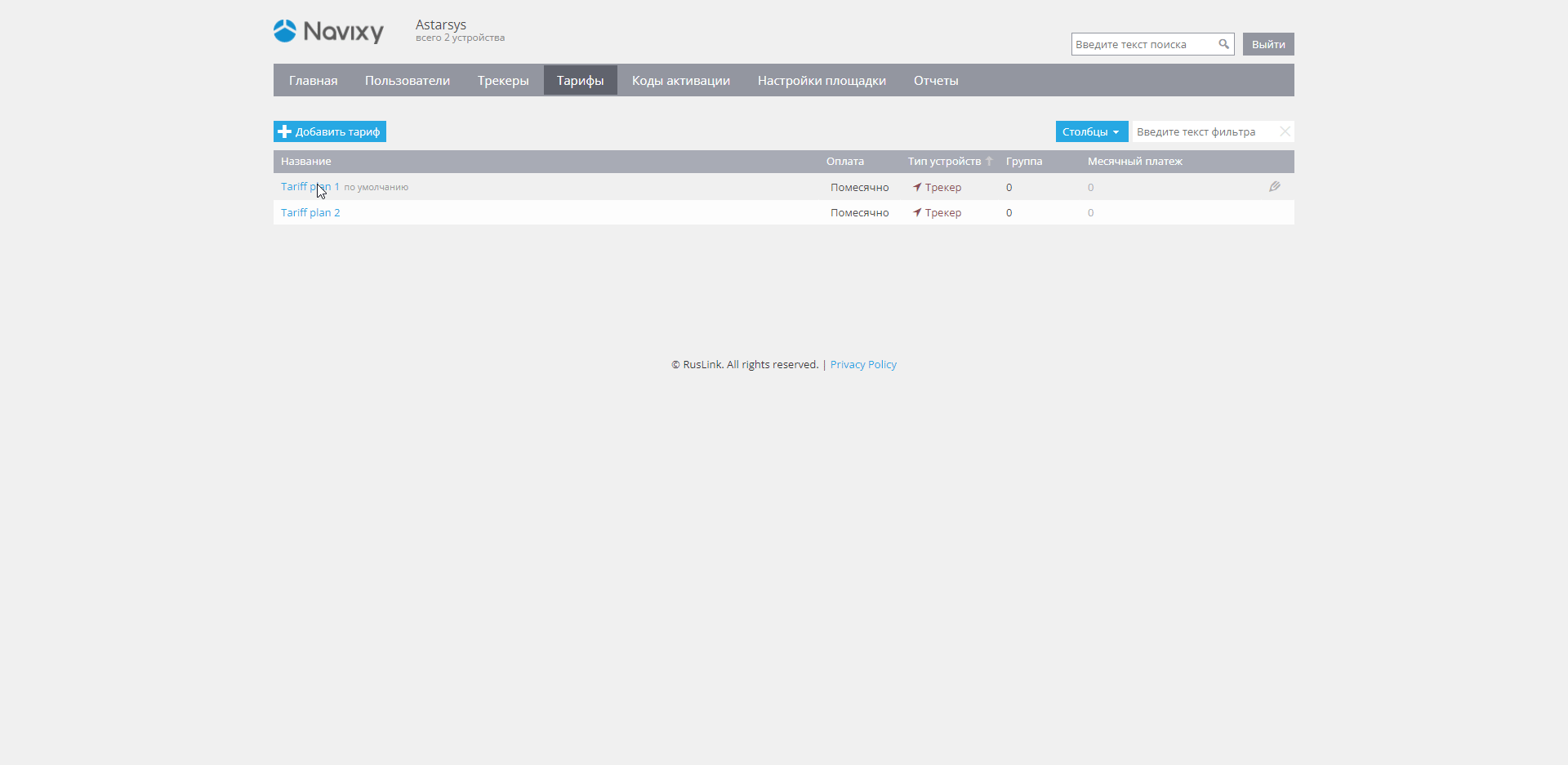Open the Privacy Policy link

coord(863,364)
